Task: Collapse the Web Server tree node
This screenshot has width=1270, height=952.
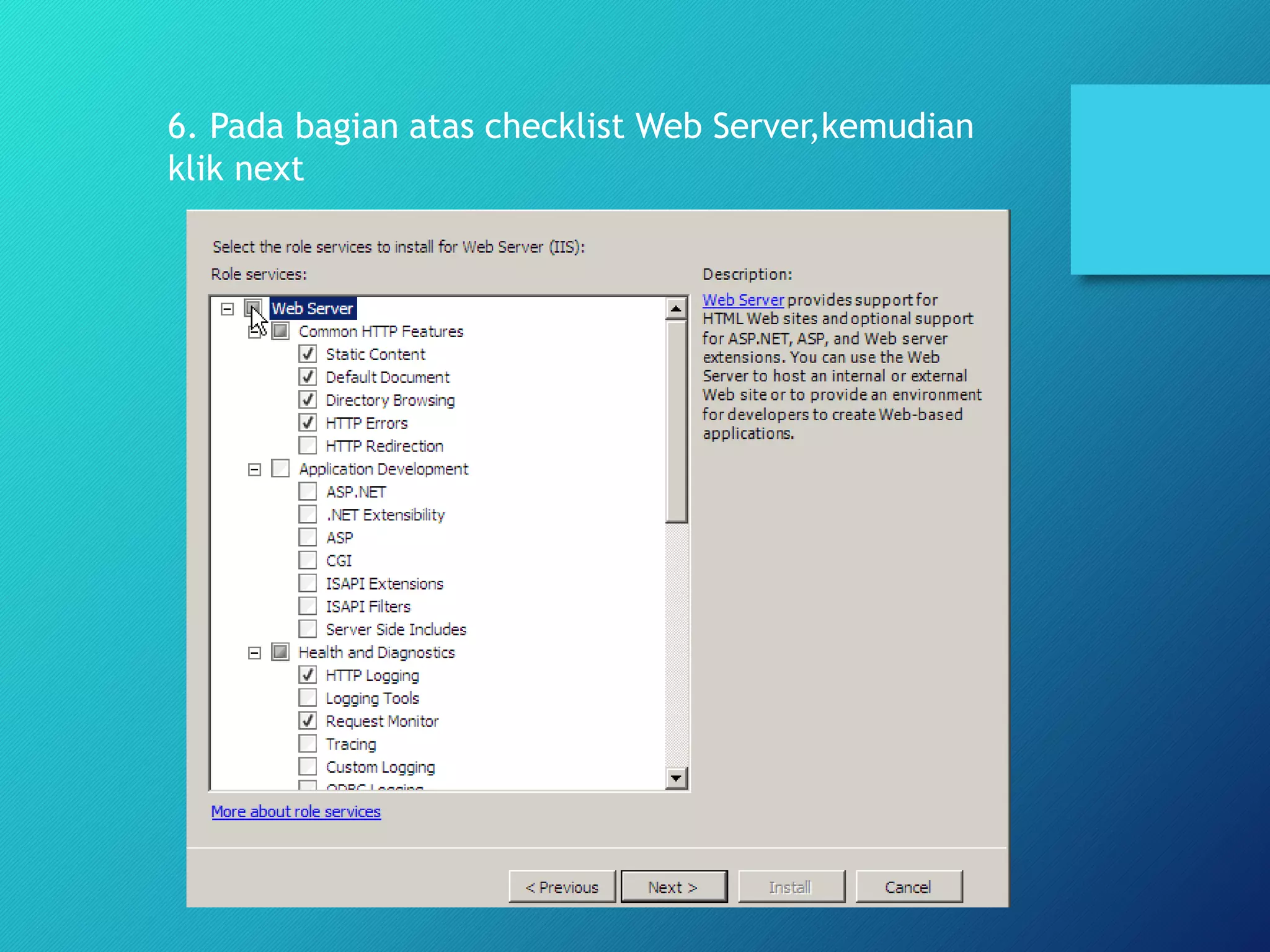Action: (x=228, y=309)
